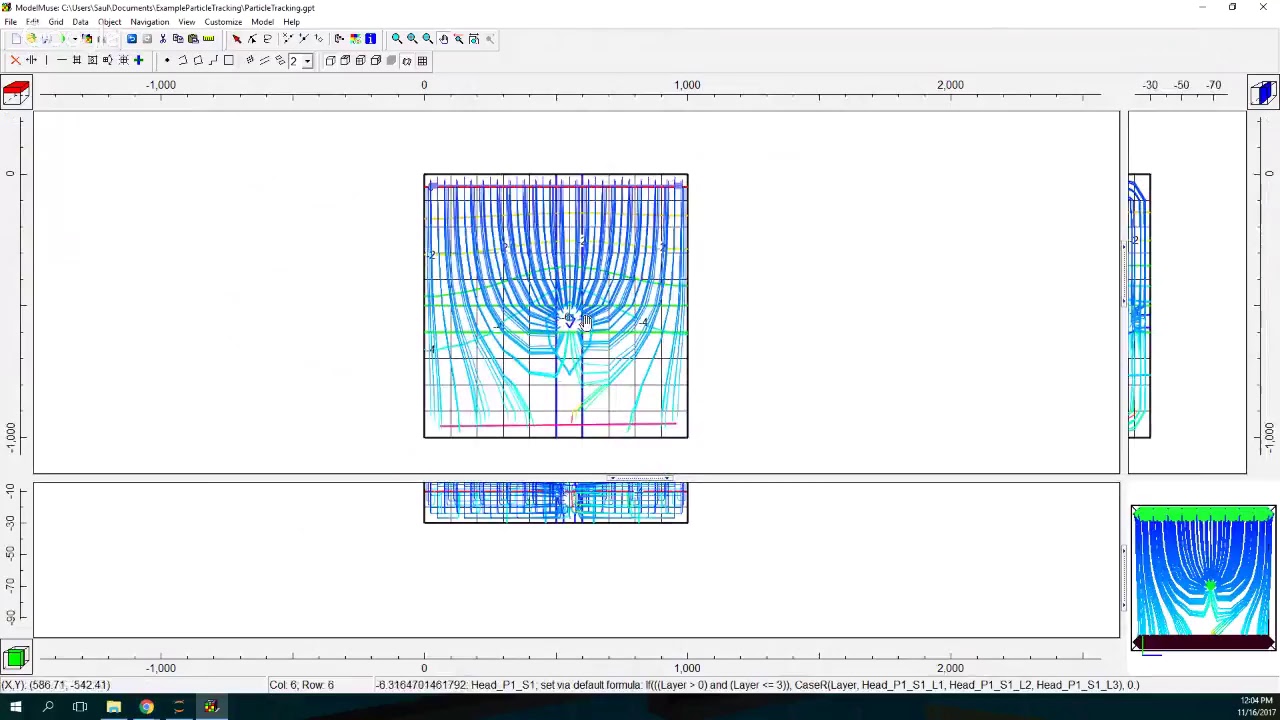Create a new model with the blank page icon
Screen dimensions: 1280x720
[x=16, y=39]
